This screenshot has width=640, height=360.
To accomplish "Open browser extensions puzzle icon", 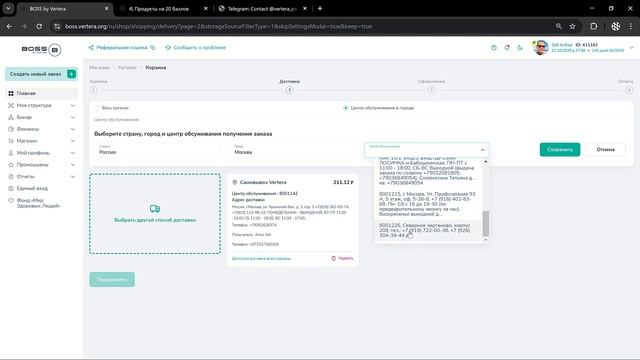I will pos(593,26).
